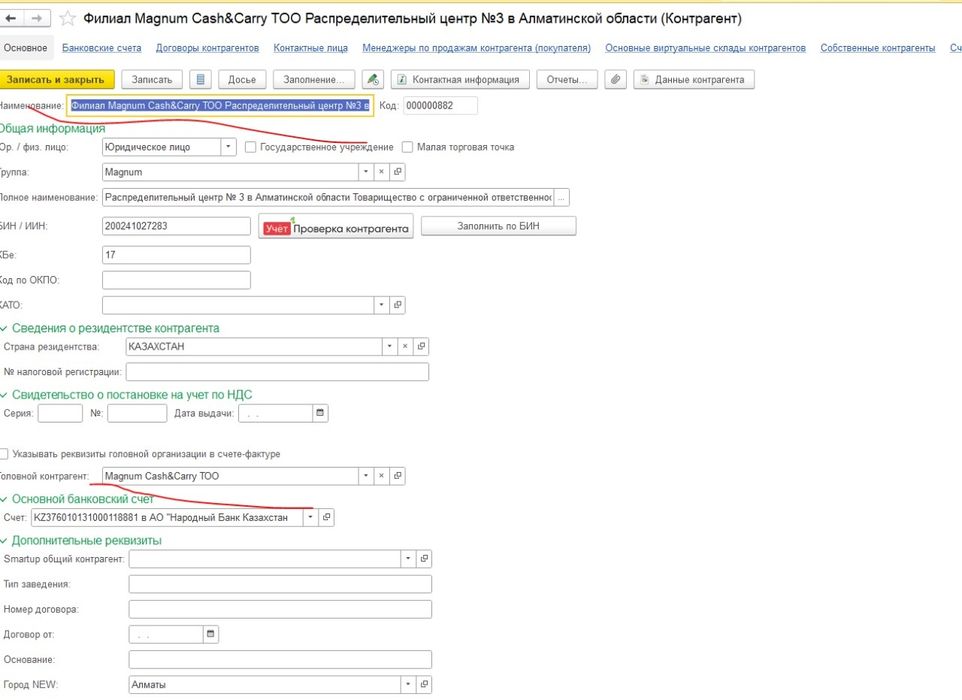
Task: Click Проверка контрагента button
Action: (x=336, y=226)
